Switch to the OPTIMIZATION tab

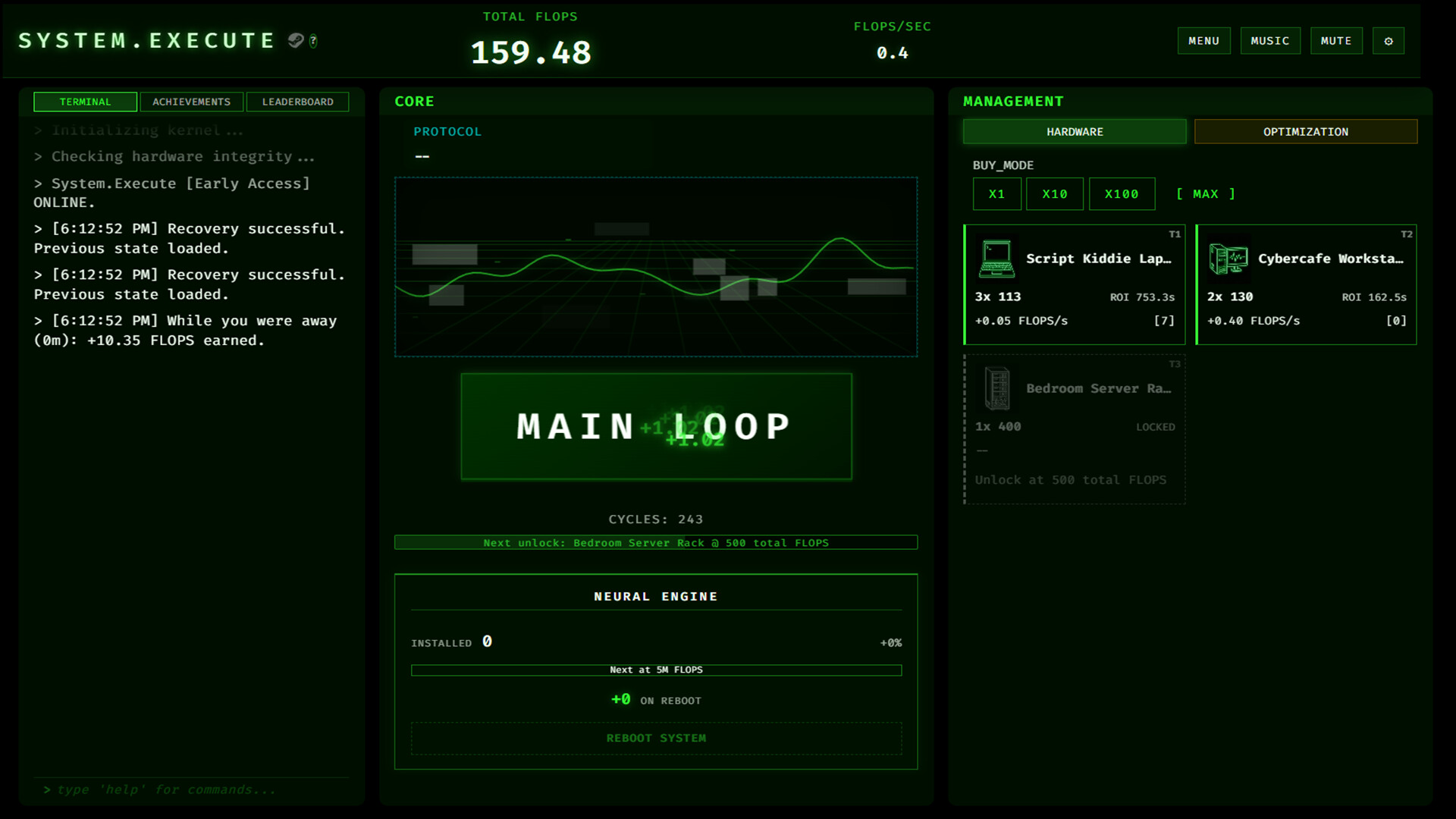pyautogui.click(x=1306, y=131)
